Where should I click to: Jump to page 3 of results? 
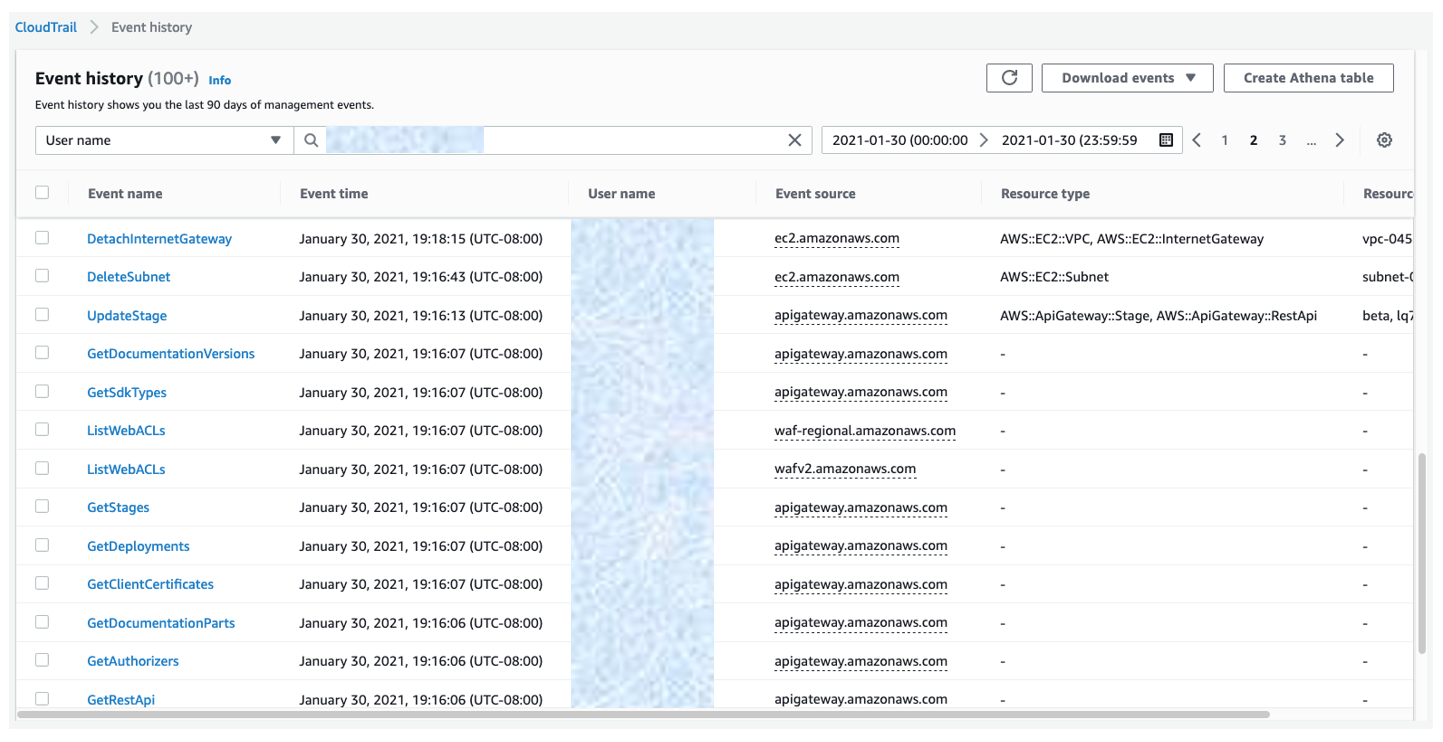(x=1282, y=140)
